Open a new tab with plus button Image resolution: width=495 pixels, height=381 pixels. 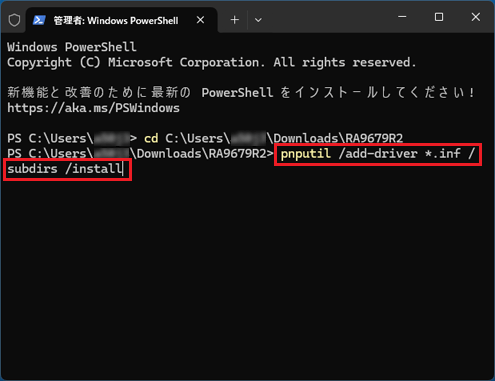(235, 20)
